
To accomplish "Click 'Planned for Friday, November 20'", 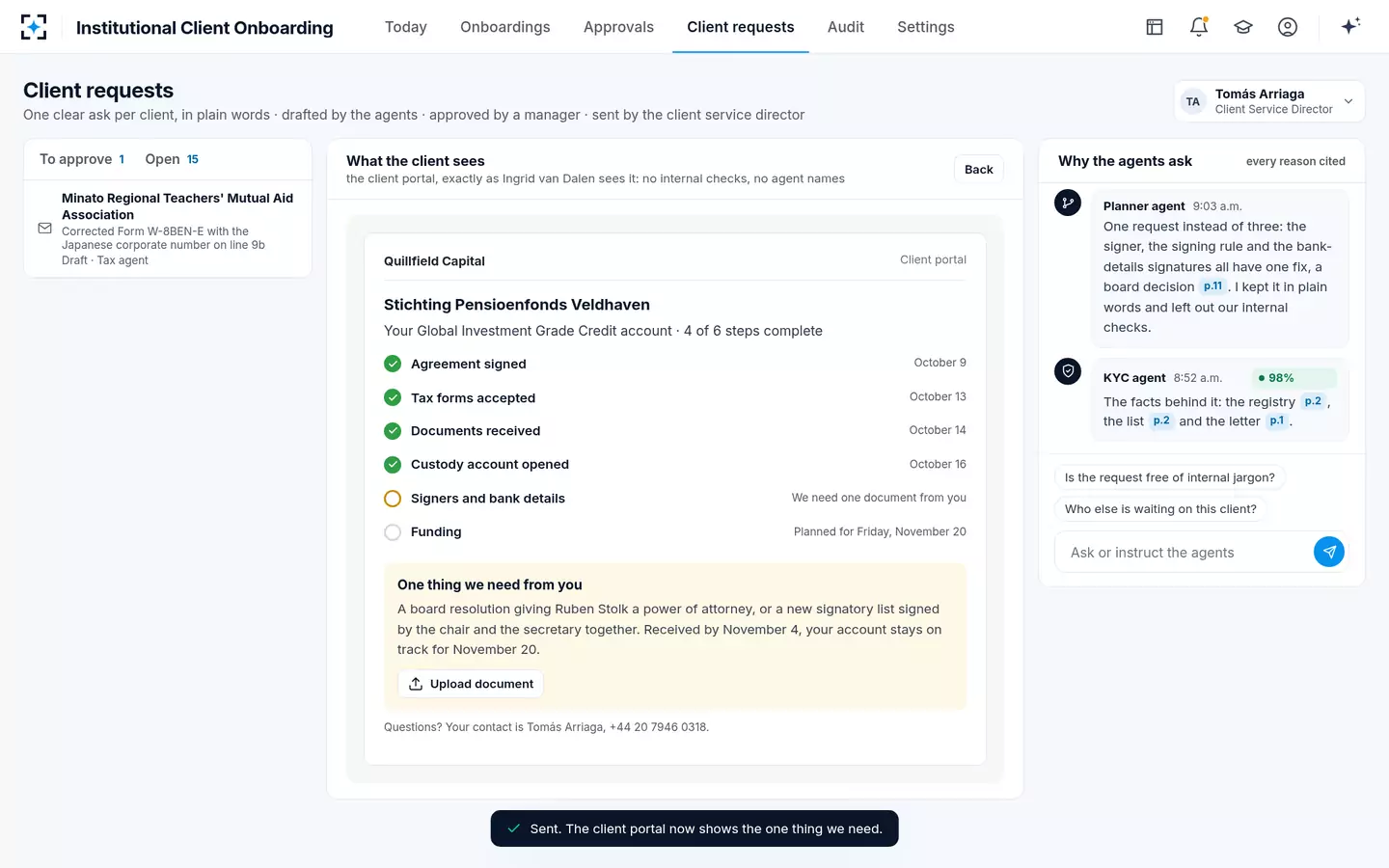I will click(x=880, y=531).
